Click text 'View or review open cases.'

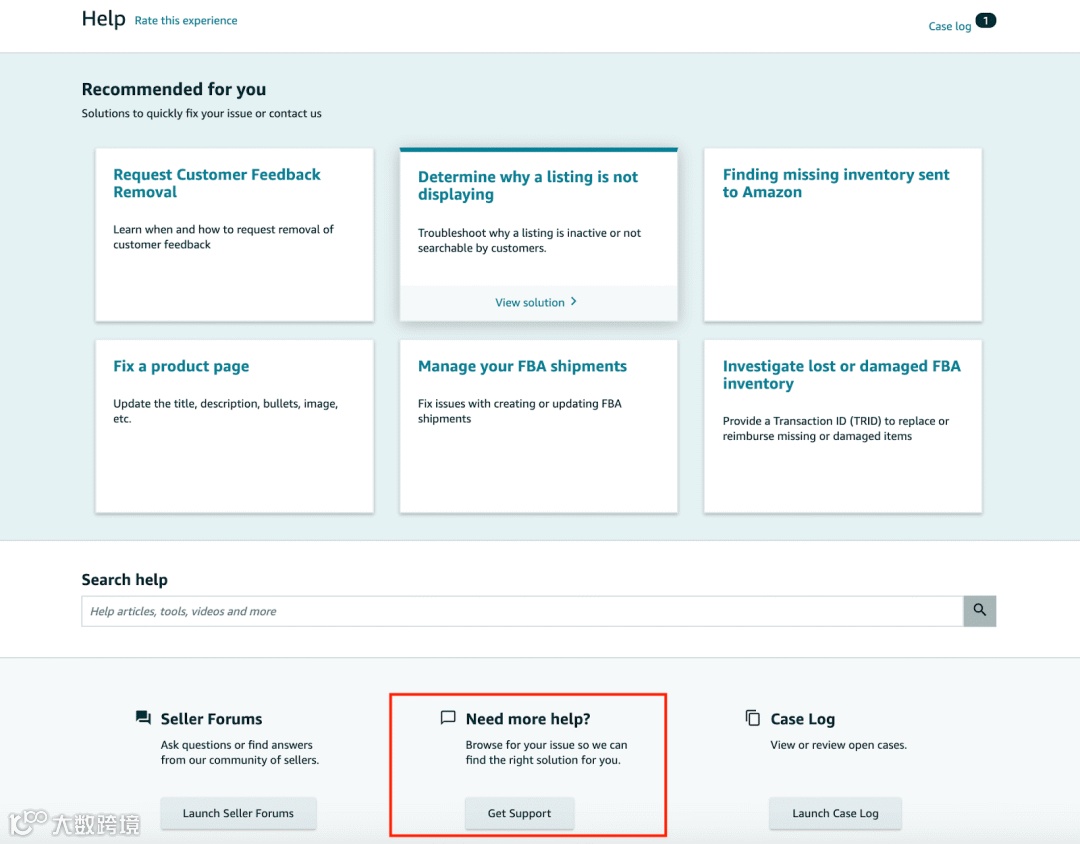coord(838,745)
